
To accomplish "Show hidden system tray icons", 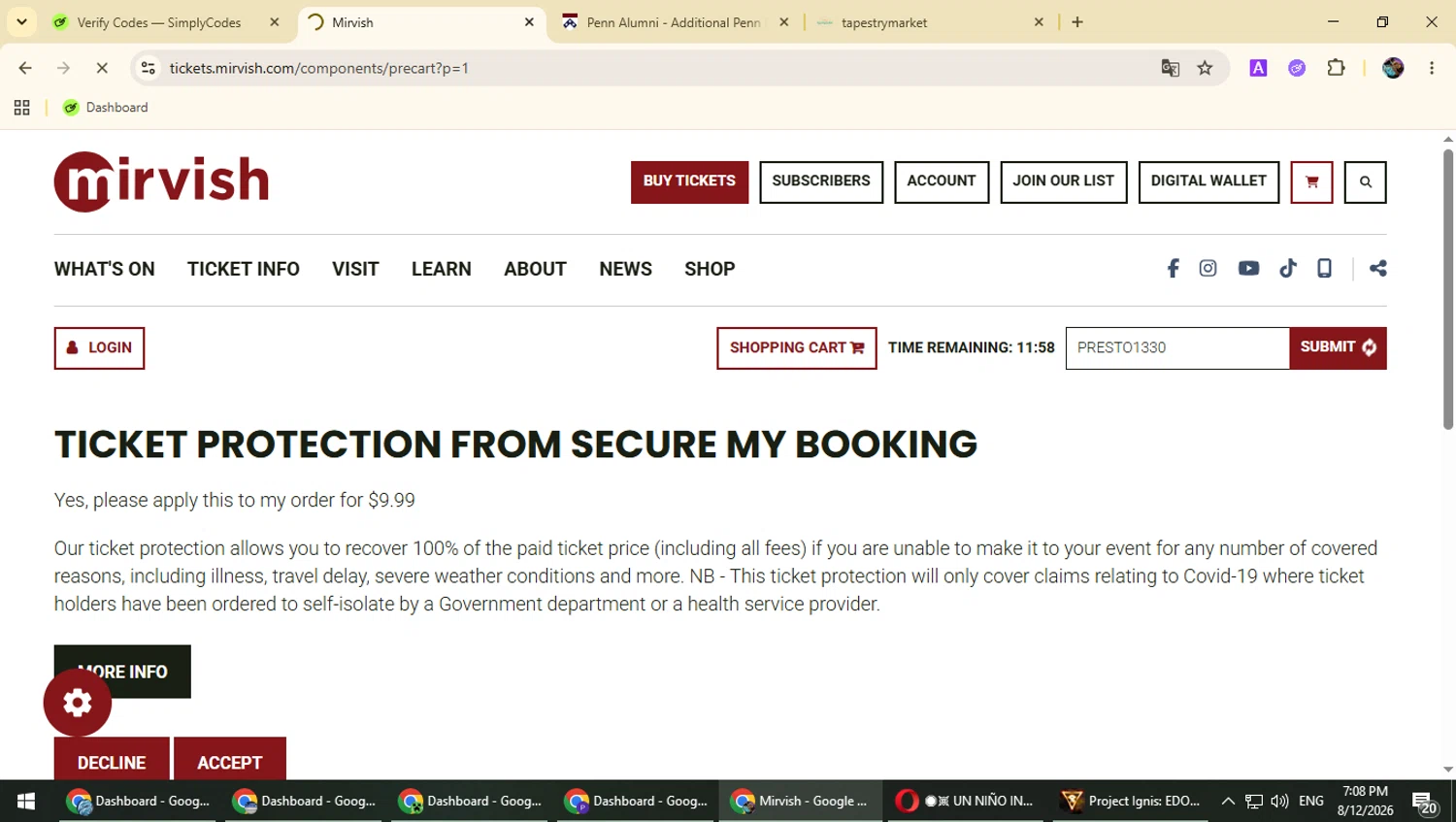I will click(x=1228, y=801).
